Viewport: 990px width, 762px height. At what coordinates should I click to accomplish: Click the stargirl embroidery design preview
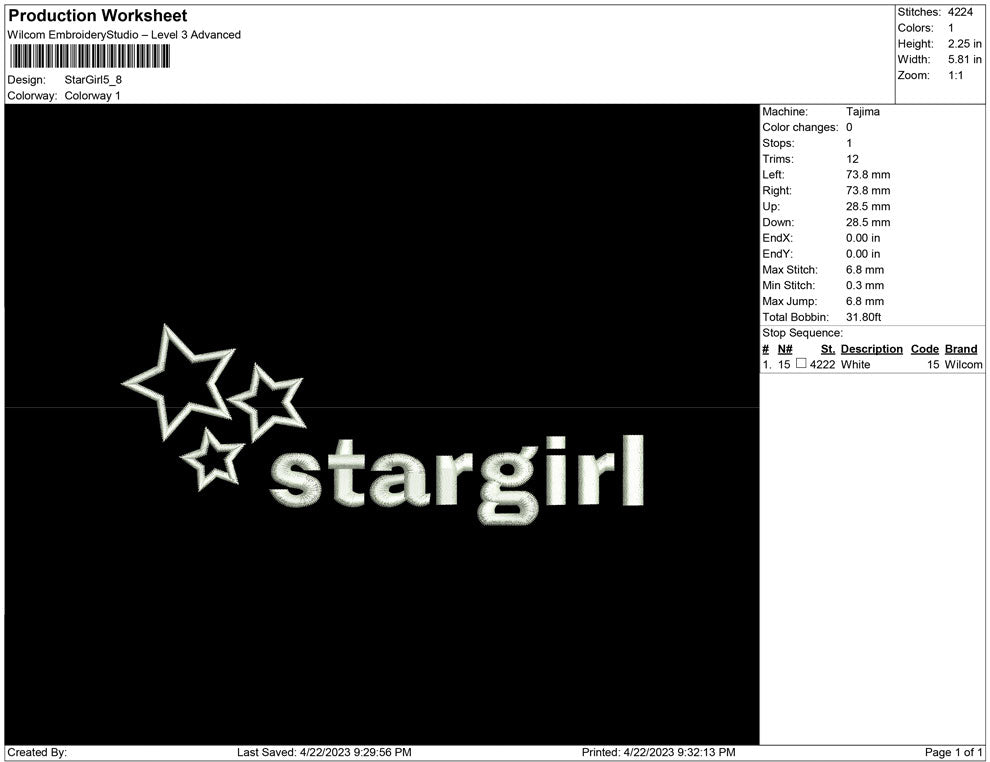tap(383, 425)
